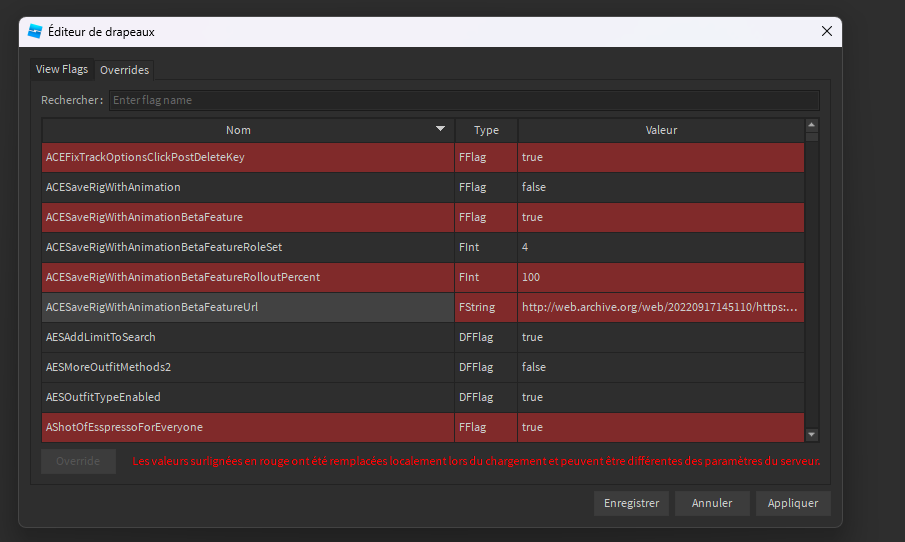This screenshot has width=905, height=542.
Task: Click the Valeur column header
Action: (660, 130)
